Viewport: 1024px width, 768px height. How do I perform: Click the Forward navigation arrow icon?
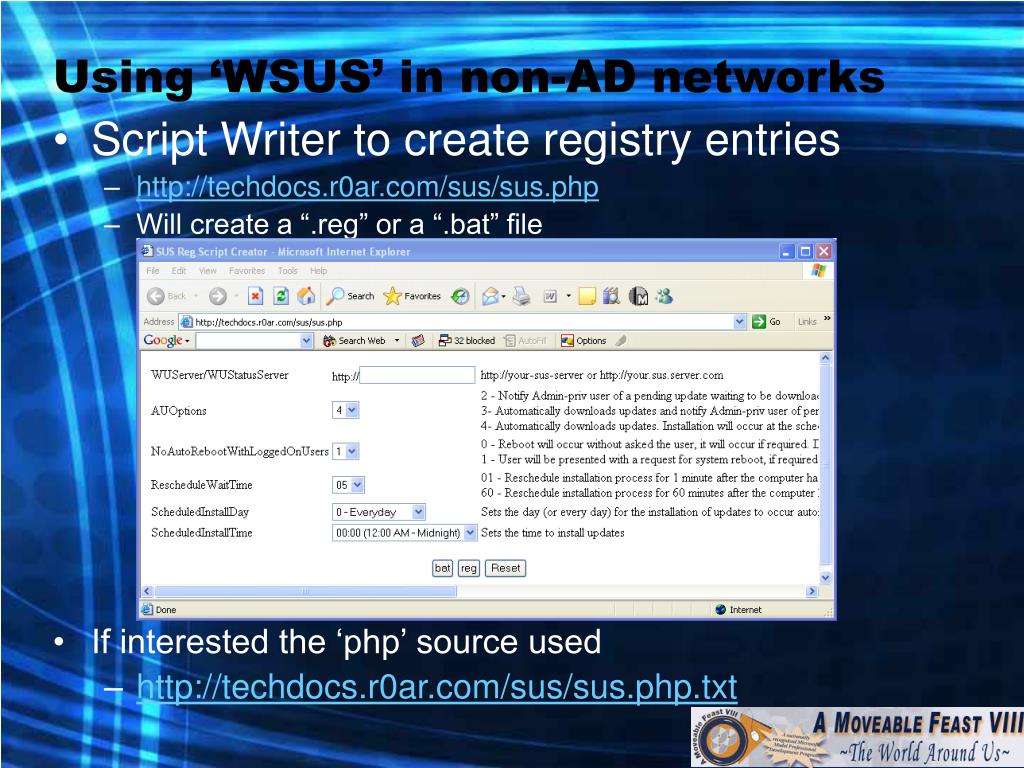click(x=217, y=296)
